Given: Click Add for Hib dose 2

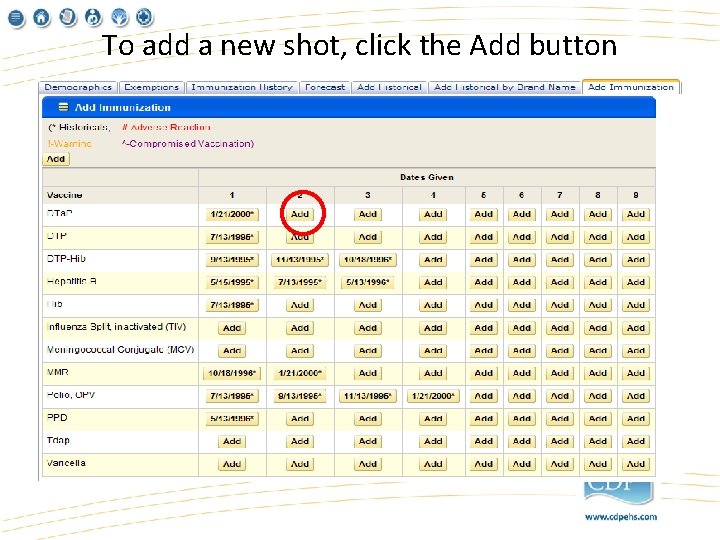Looking at the screenshot, I should 300,305.
